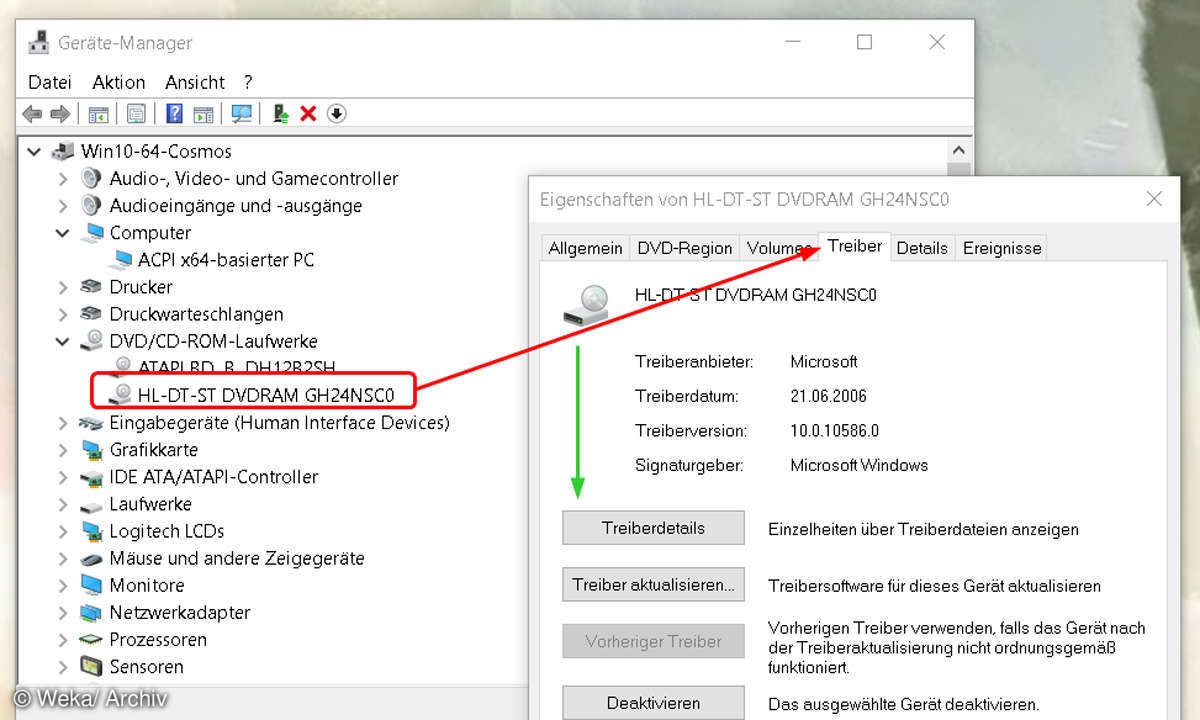Image resolution: width=1200 pixels, height=720 pixels.
Task: Select the Audio-, Video- und Gamecontroller icon
Action: (x=92, y=179)
